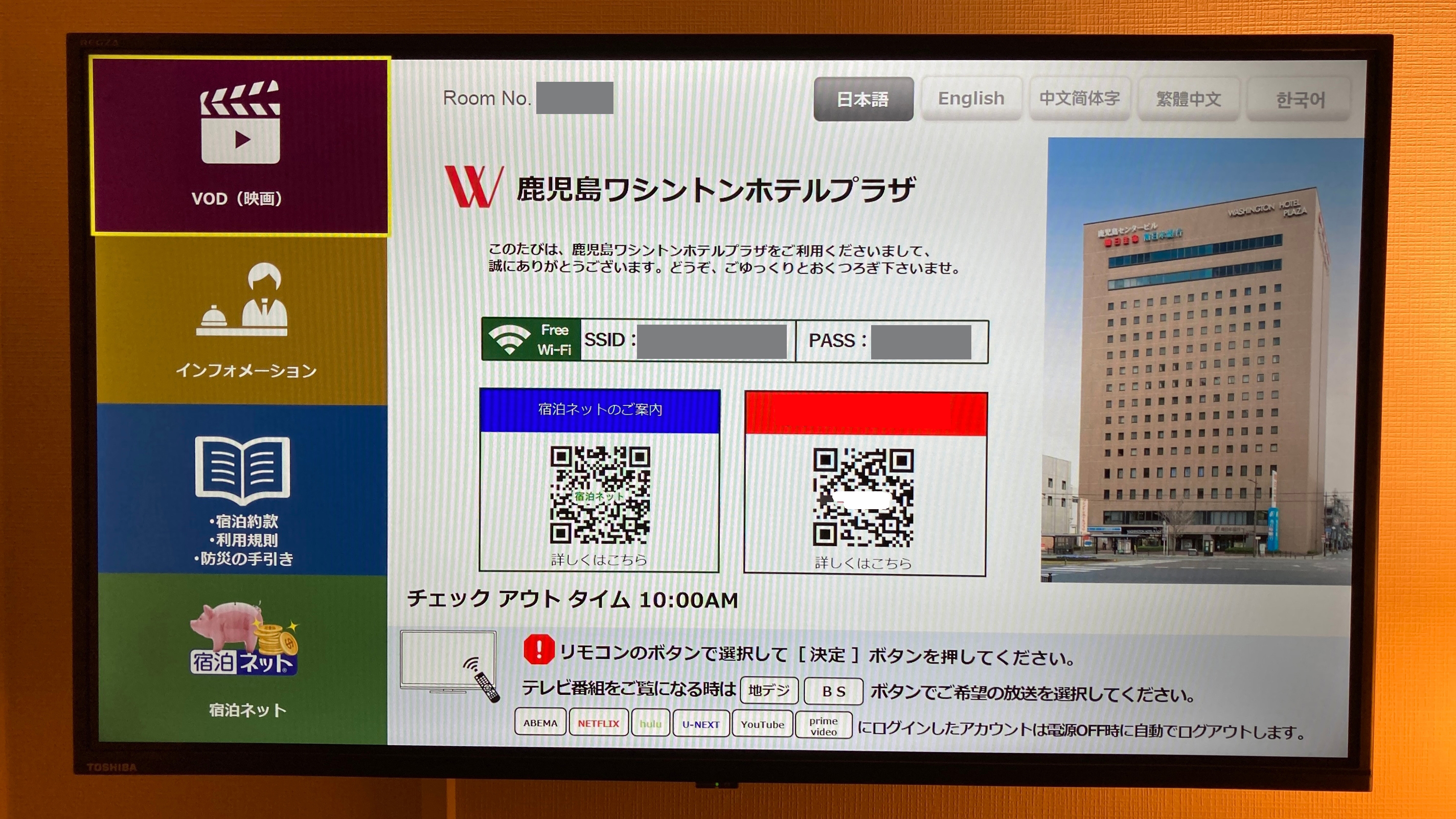Click the hotel name 鹿児島ワシントンホテルプラザ title
Viewport: 1456px width, 819px height.
click(x=716, y=189)
